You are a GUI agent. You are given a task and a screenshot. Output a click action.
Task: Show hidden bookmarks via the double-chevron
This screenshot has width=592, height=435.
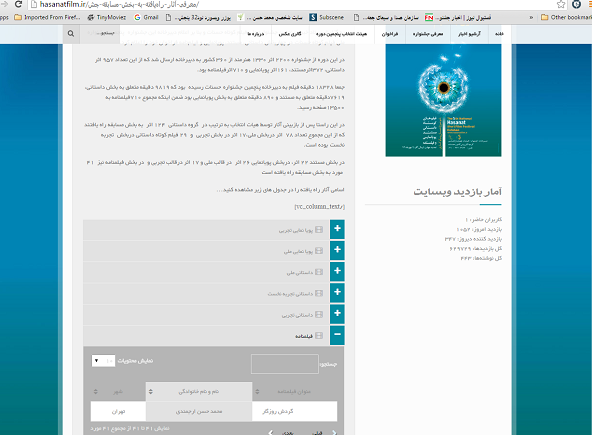(x=531, y=17)
